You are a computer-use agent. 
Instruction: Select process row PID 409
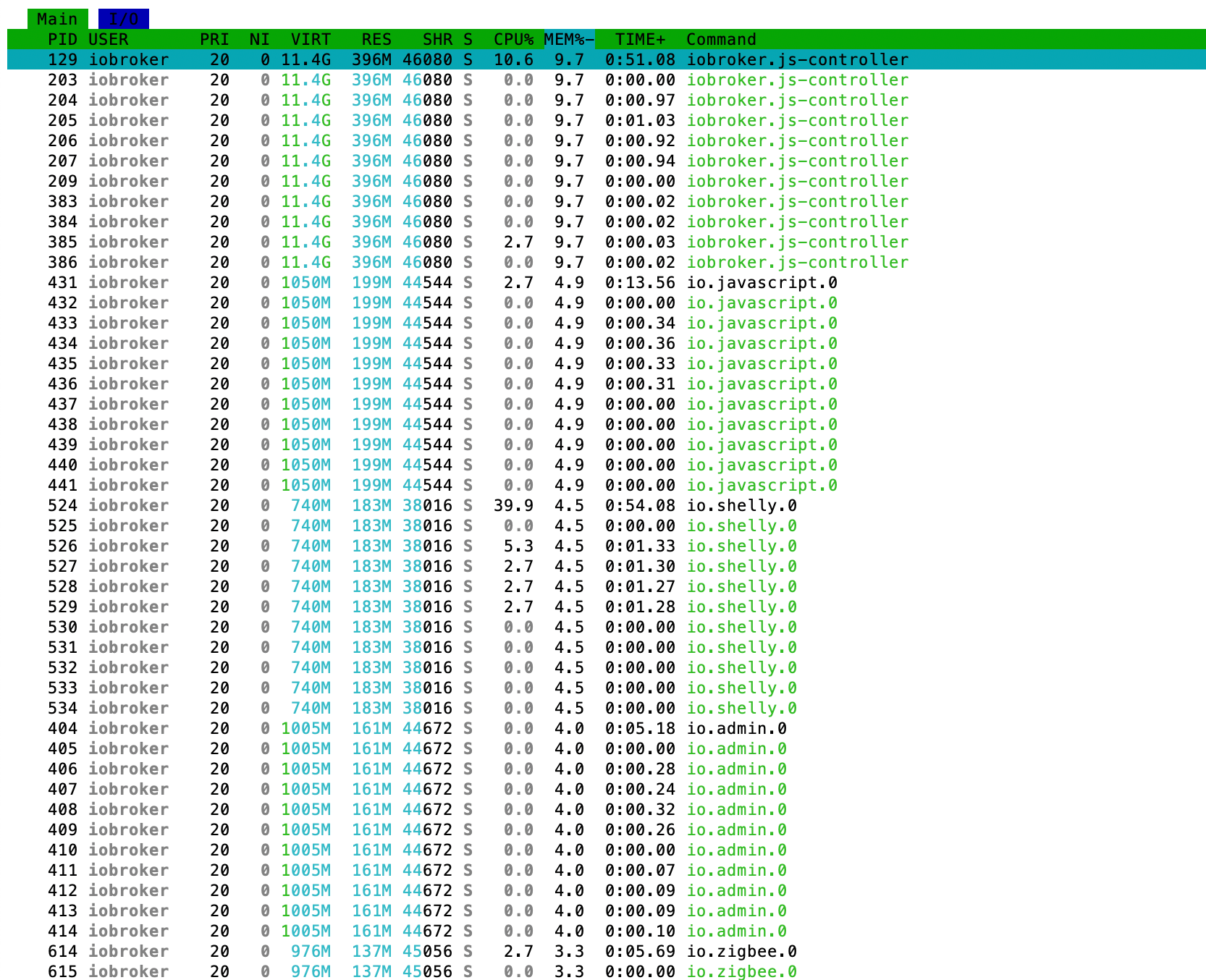607,829
